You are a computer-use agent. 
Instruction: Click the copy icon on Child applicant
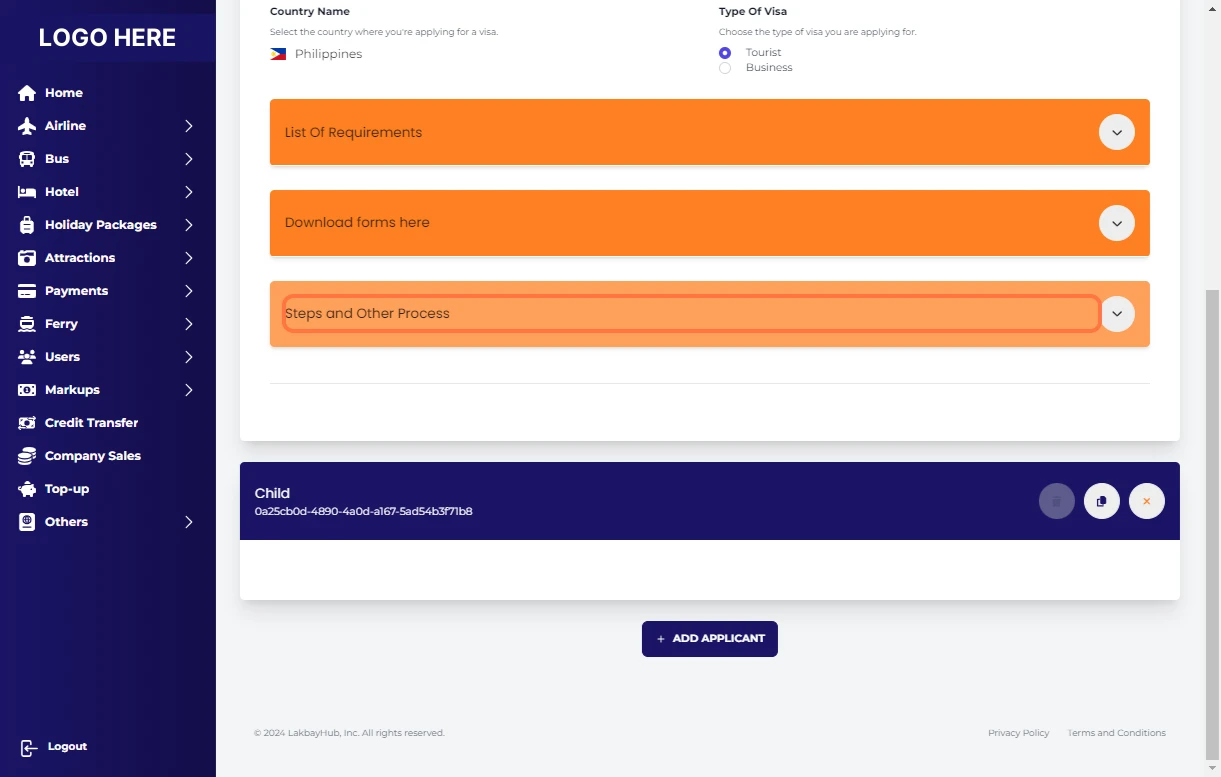(x=1101, y=501)
